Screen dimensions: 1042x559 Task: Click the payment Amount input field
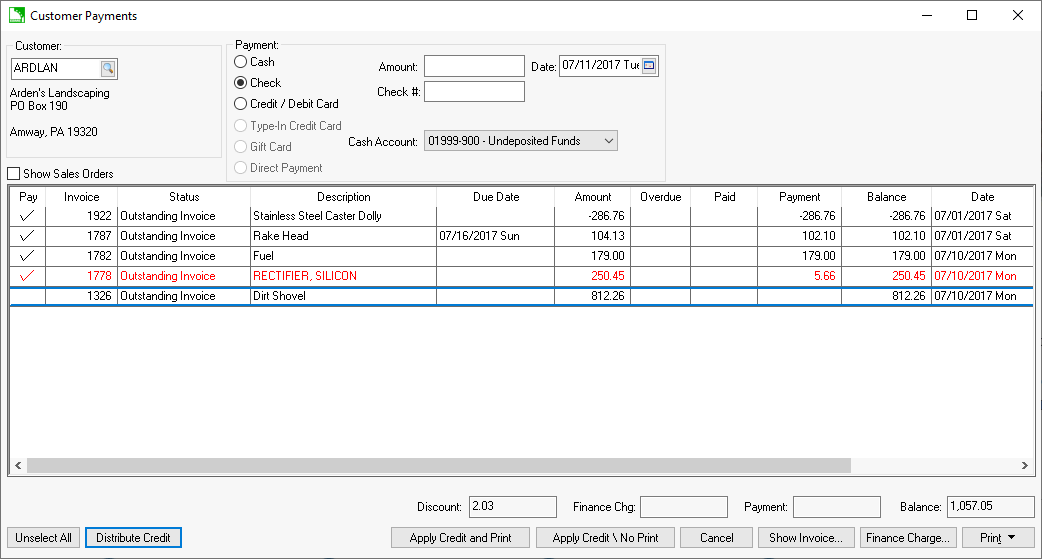474,66
